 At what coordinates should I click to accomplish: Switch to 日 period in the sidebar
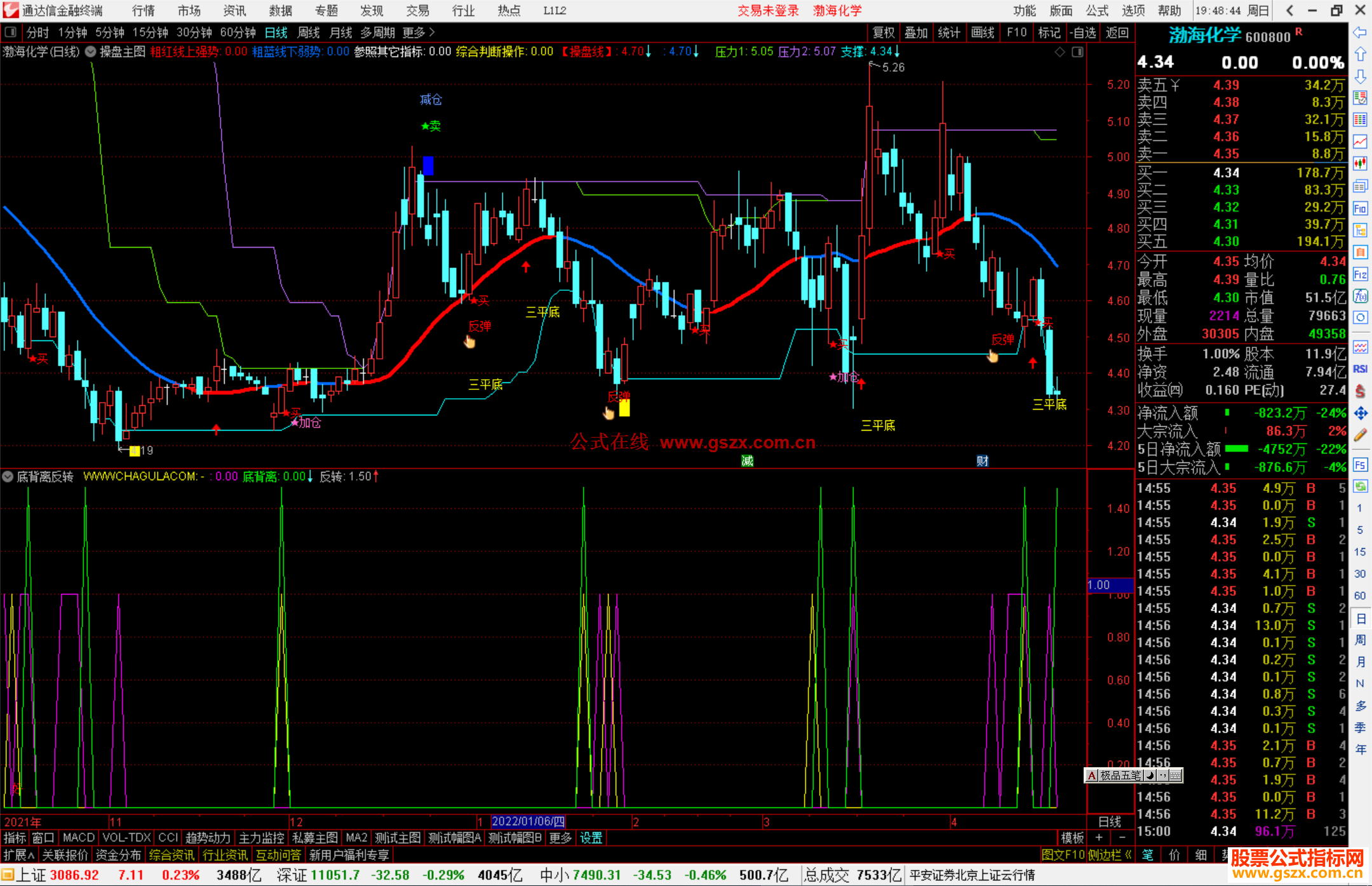tap(1360, 619)
